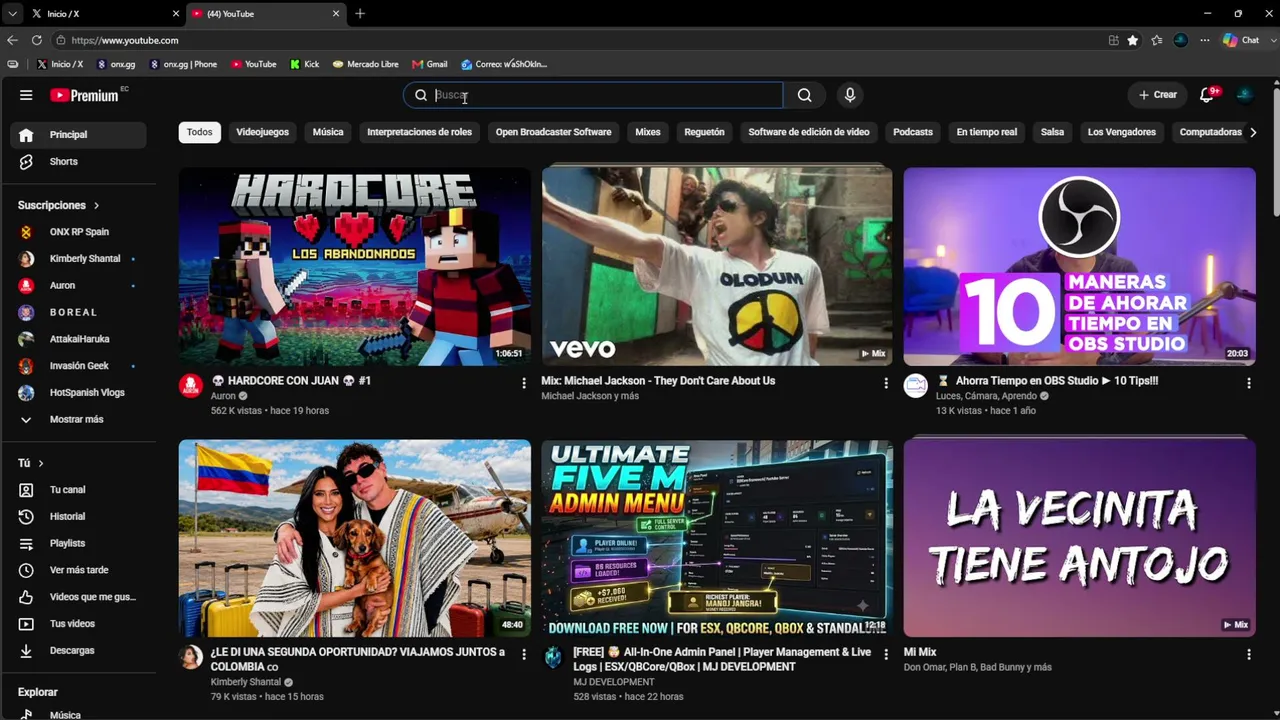Expand the Tú section
This screenshot has width=1280, height=720.
point(31,463)
